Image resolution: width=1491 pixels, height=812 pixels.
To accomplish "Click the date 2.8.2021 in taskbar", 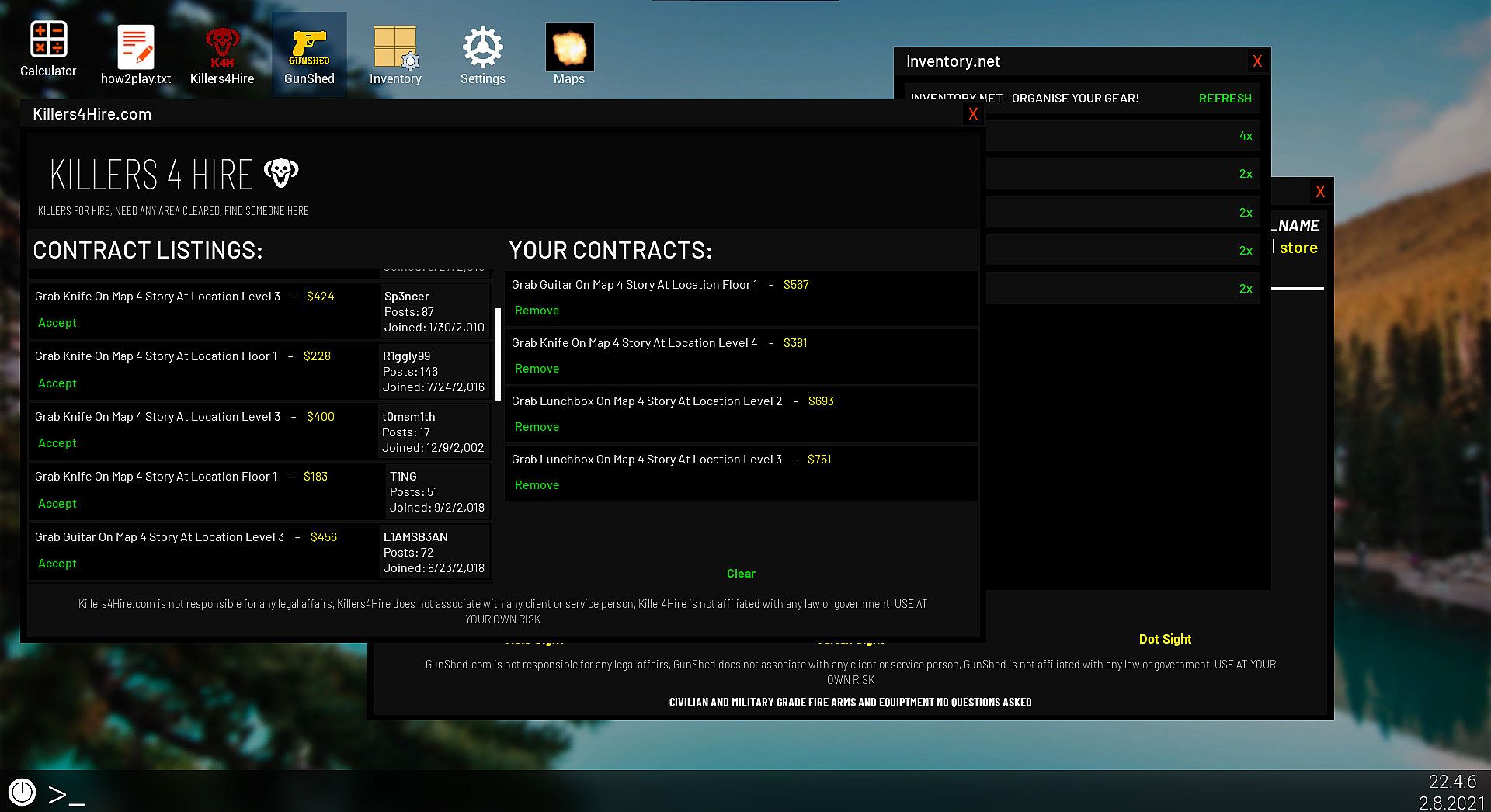I will pos(1451,803).
